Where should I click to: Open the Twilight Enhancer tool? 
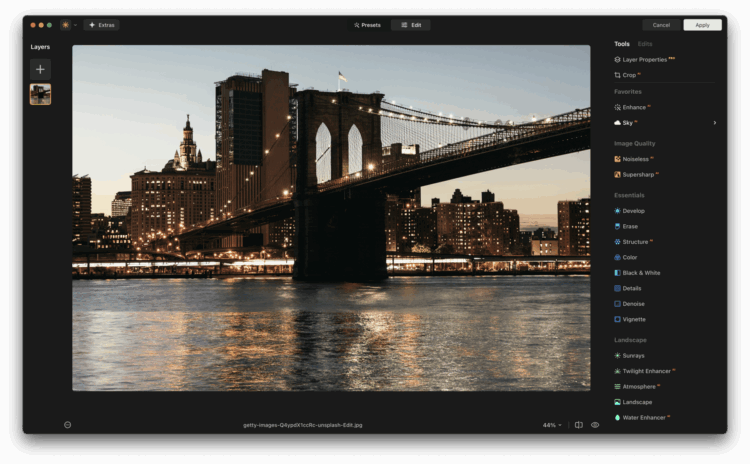pyautogui.click(x=646, y=371)
